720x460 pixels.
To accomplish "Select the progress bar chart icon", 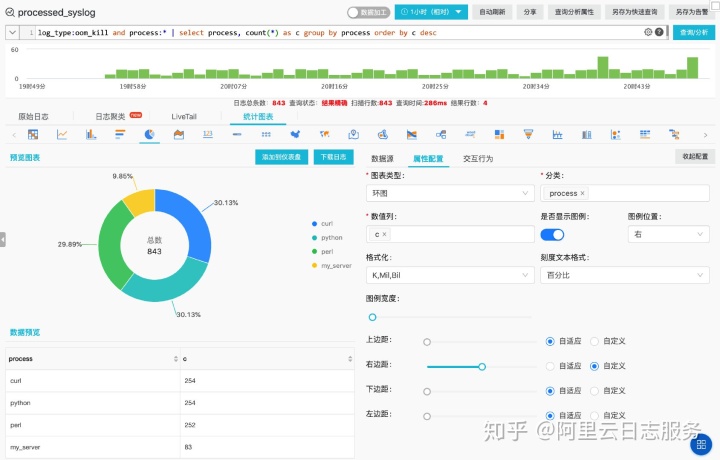I will click(237, 135).
